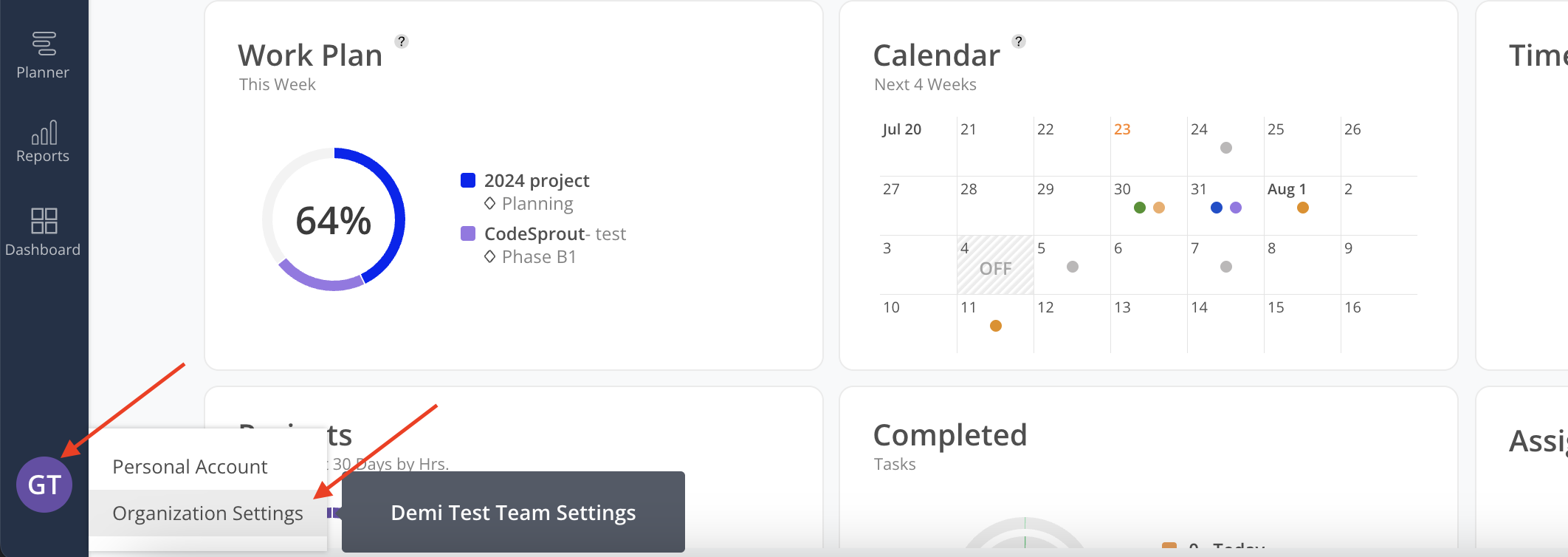
Task: Open Work Plan help question mark
Action: point(402,41)
